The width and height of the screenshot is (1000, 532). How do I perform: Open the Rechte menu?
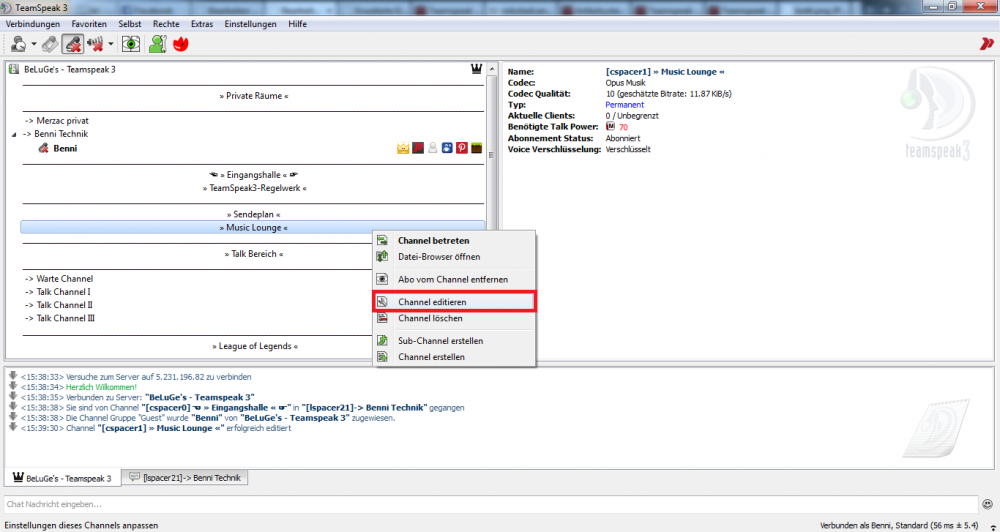point(166,24)
